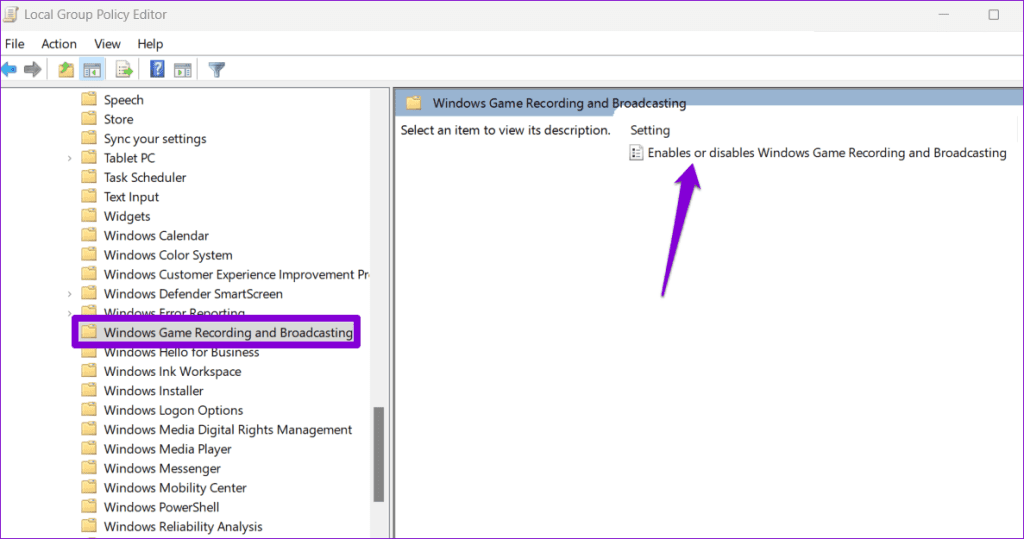Select the Enables or disables Windows Game Recording policy

[x=826, y=153]
